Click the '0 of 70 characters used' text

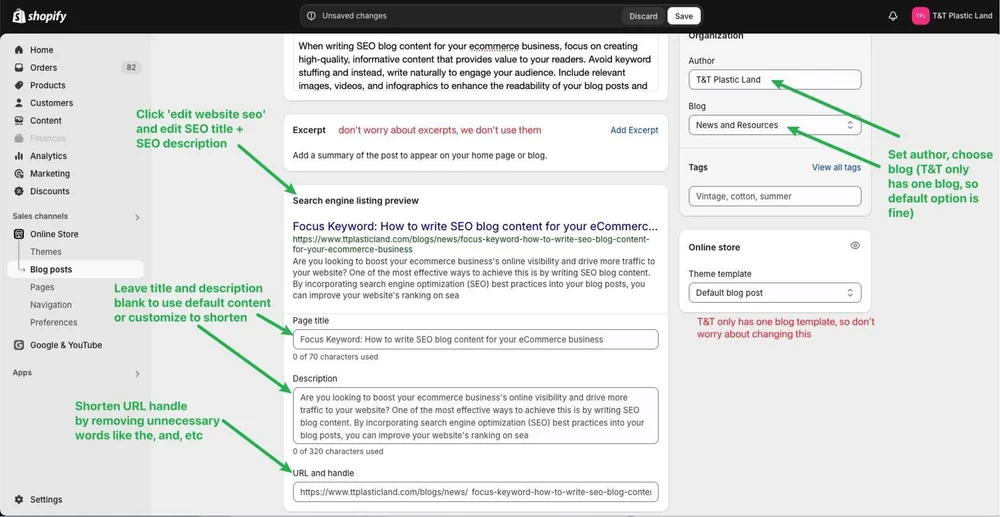click(335, 357)
